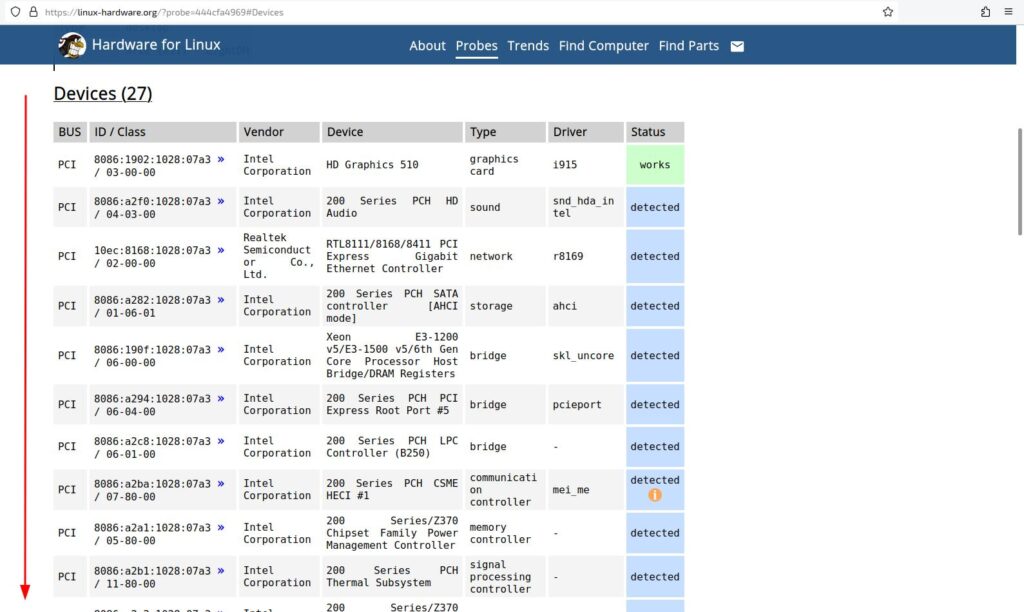This screenshot has width=1024, height=612.
Task: Open arrow link for 8086:1902 device ID
Action: pyautogui.click(x=221, y=159)
